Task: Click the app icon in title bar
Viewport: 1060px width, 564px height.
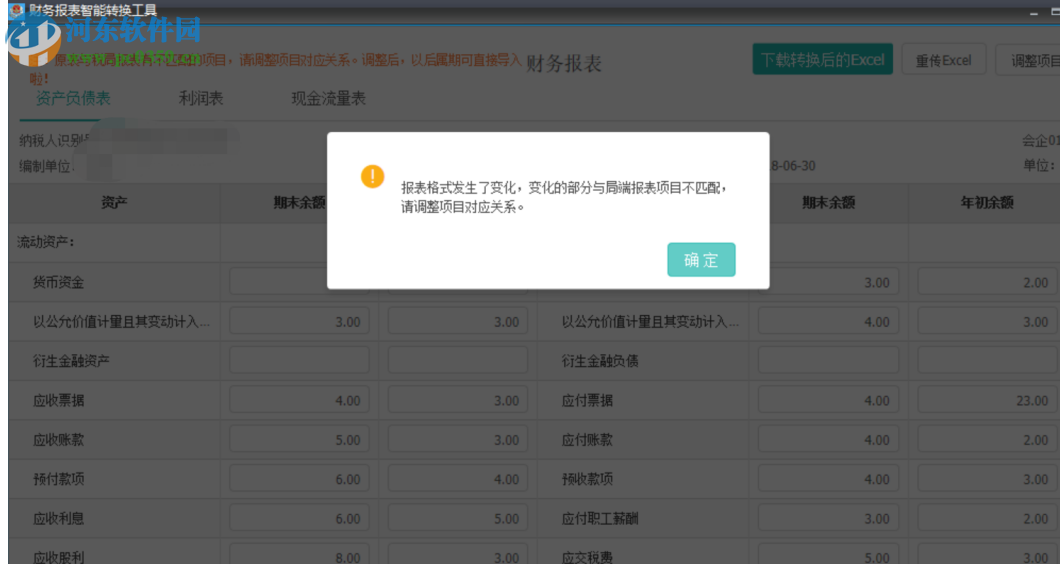Action: (x=16, y=10)
